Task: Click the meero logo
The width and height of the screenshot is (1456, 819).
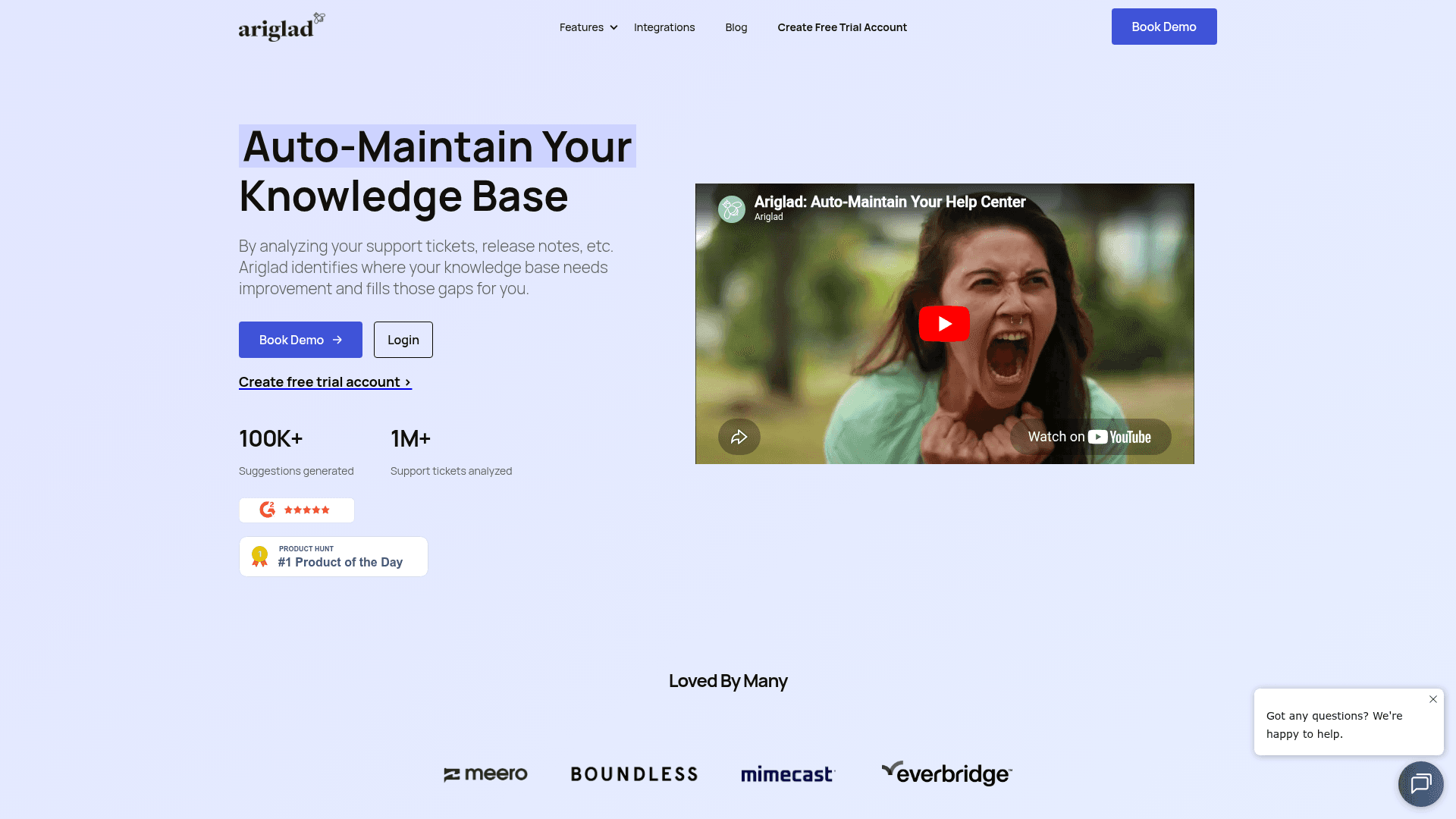Action: 485,774
